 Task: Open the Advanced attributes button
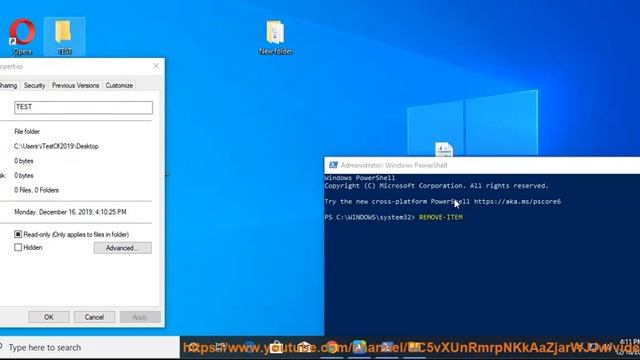tap(122, 248)
